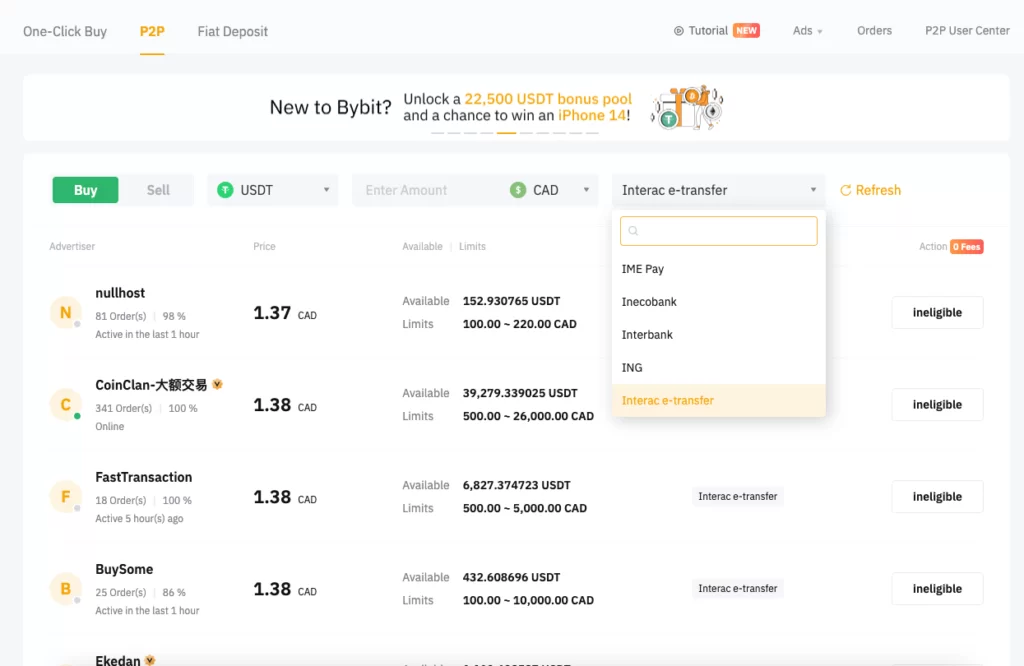Click FastTransaction's F avatar

coord(65,497)
